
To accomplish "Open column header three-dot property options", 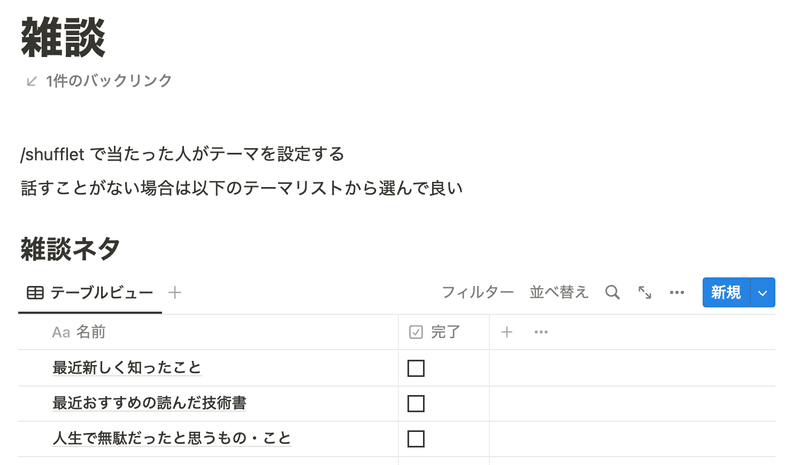I will 541,332.
